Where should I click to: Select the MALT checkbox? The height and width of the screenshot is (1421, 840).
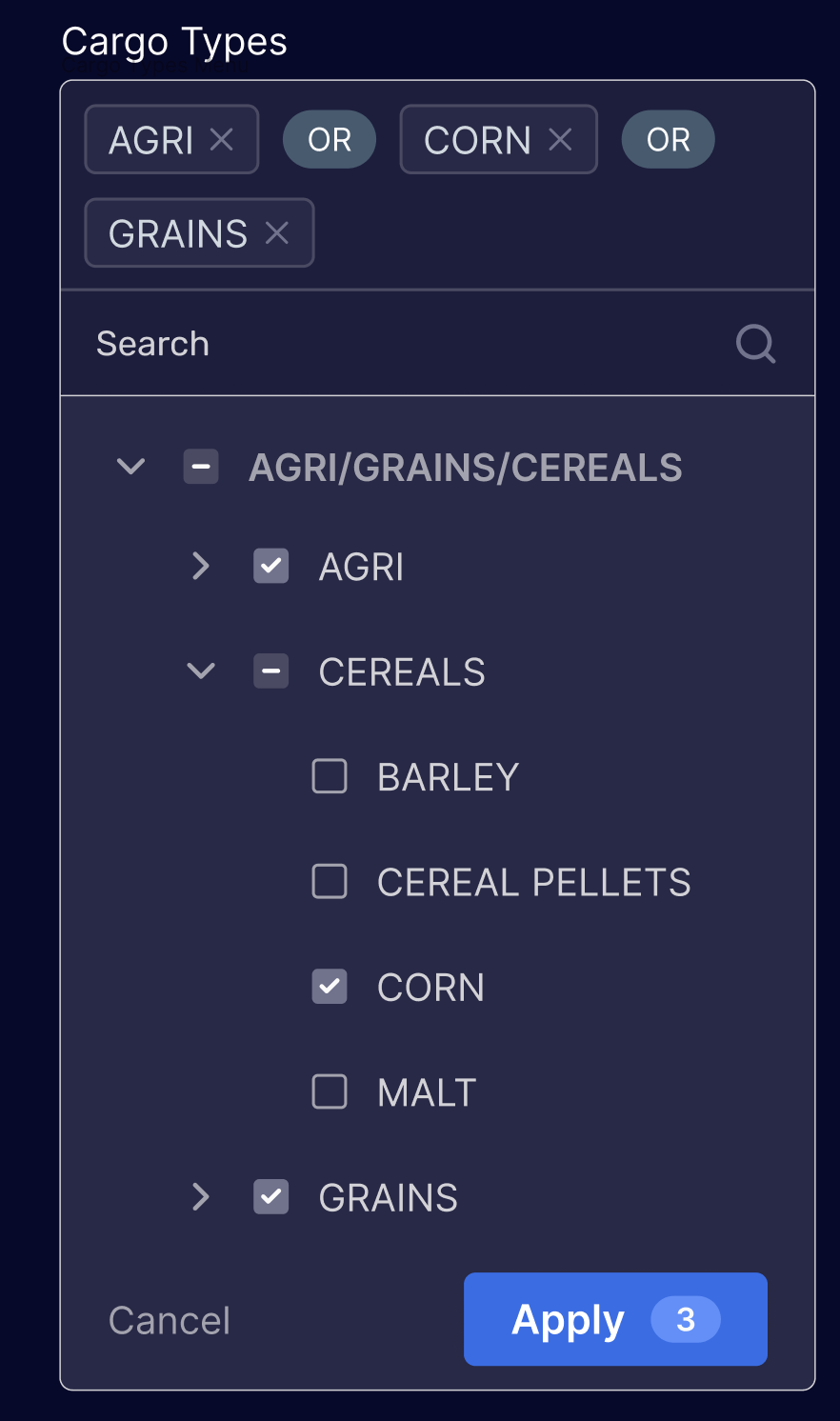coord(330,1091)
